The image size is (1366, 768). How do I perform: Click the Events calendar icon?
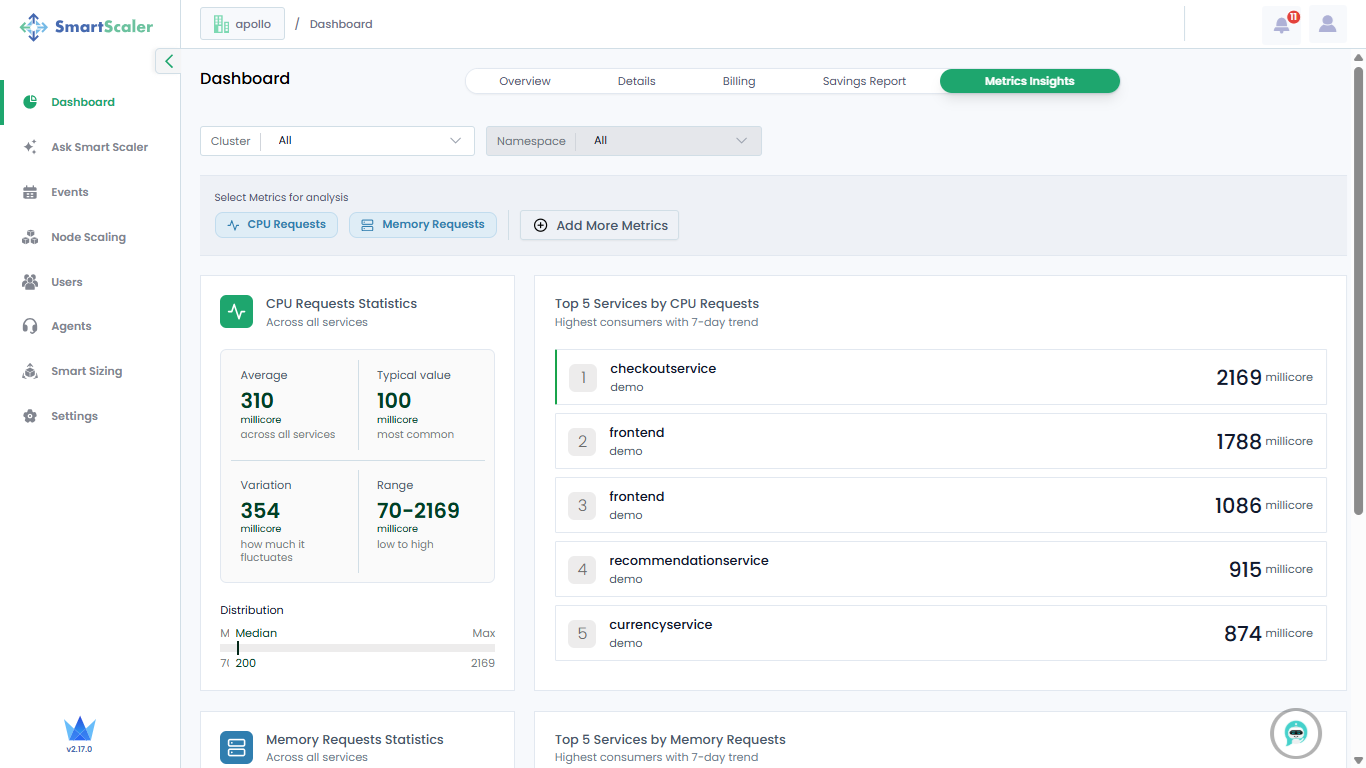(x=30, y=192)
